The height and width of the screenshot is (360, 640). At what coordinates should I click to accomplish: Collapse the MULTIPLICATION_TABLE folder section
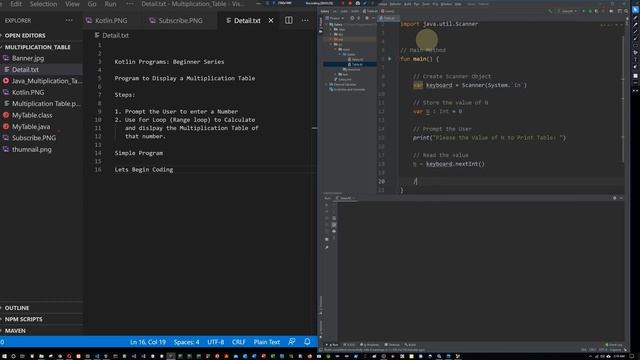[38, 47]
